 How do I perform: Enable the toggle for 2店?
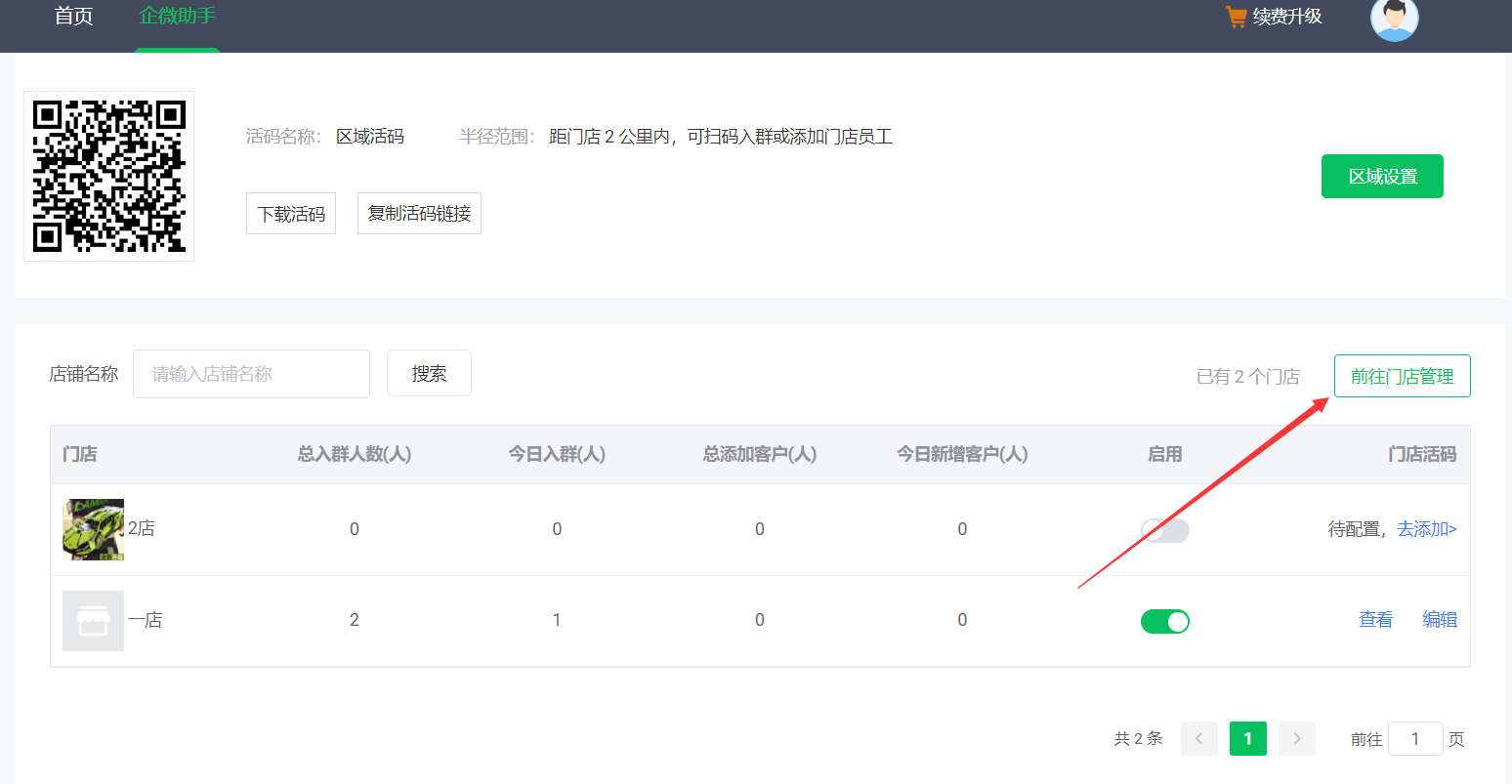tap(1165, 530)
